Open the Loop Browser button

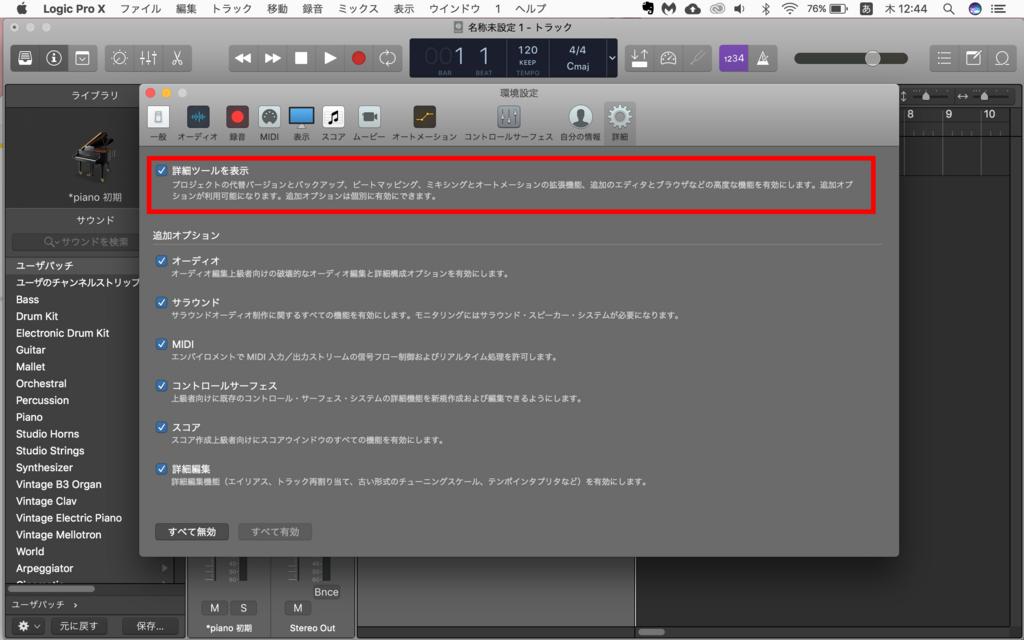1002,58
